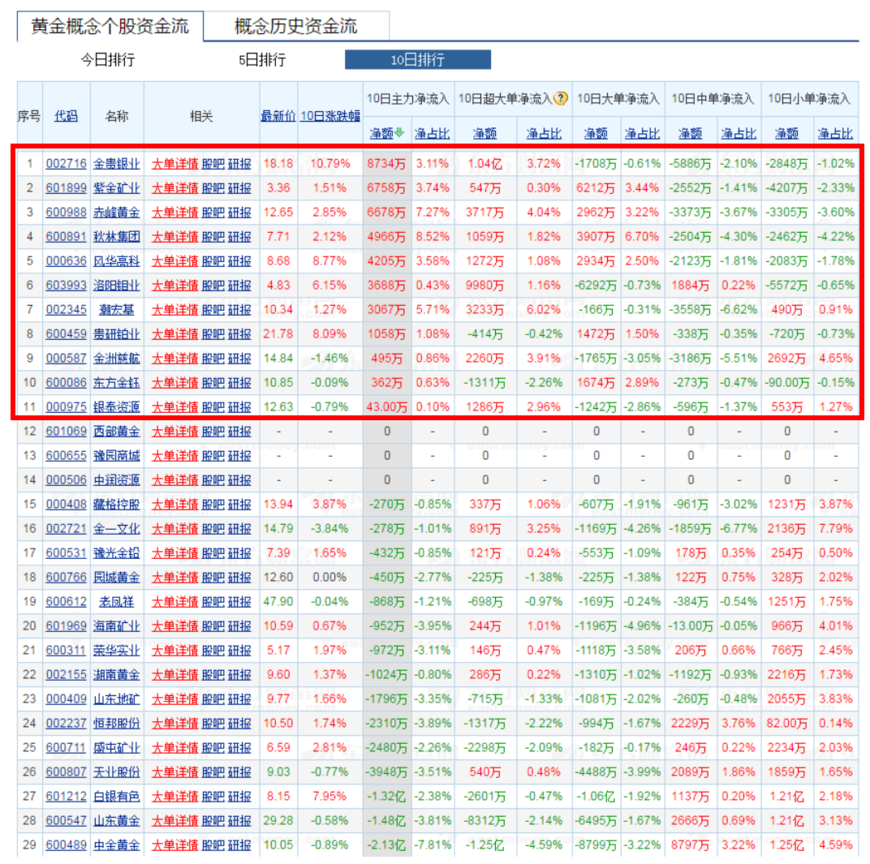Click the 名称 column header
The image size is (870, 864).
[117, 116]
